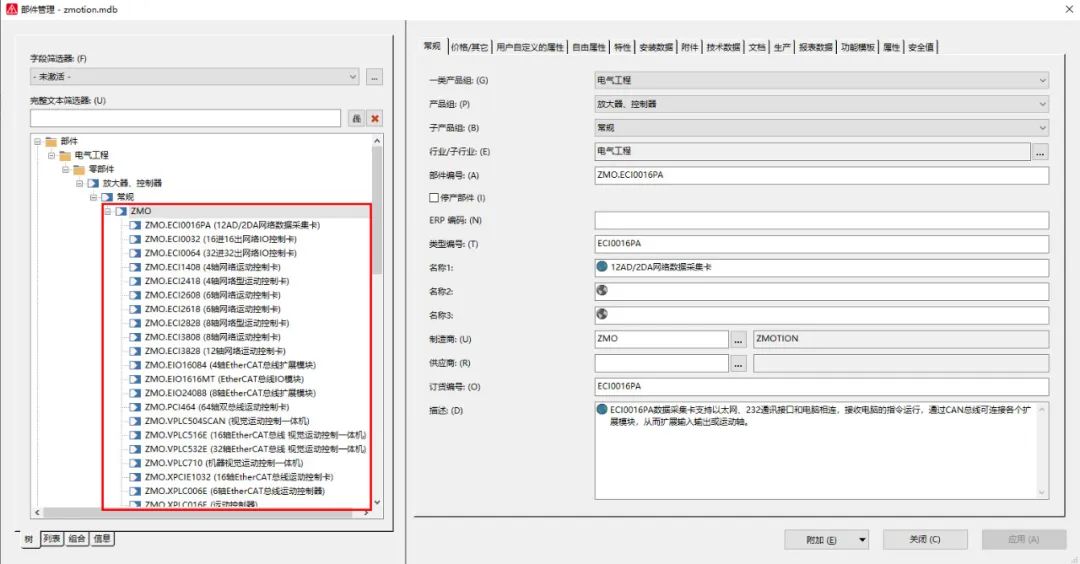Screen dimensions: 1080x564
Task: Click the part icon of ZMO.EIO16084
Action: click(135, 366)
